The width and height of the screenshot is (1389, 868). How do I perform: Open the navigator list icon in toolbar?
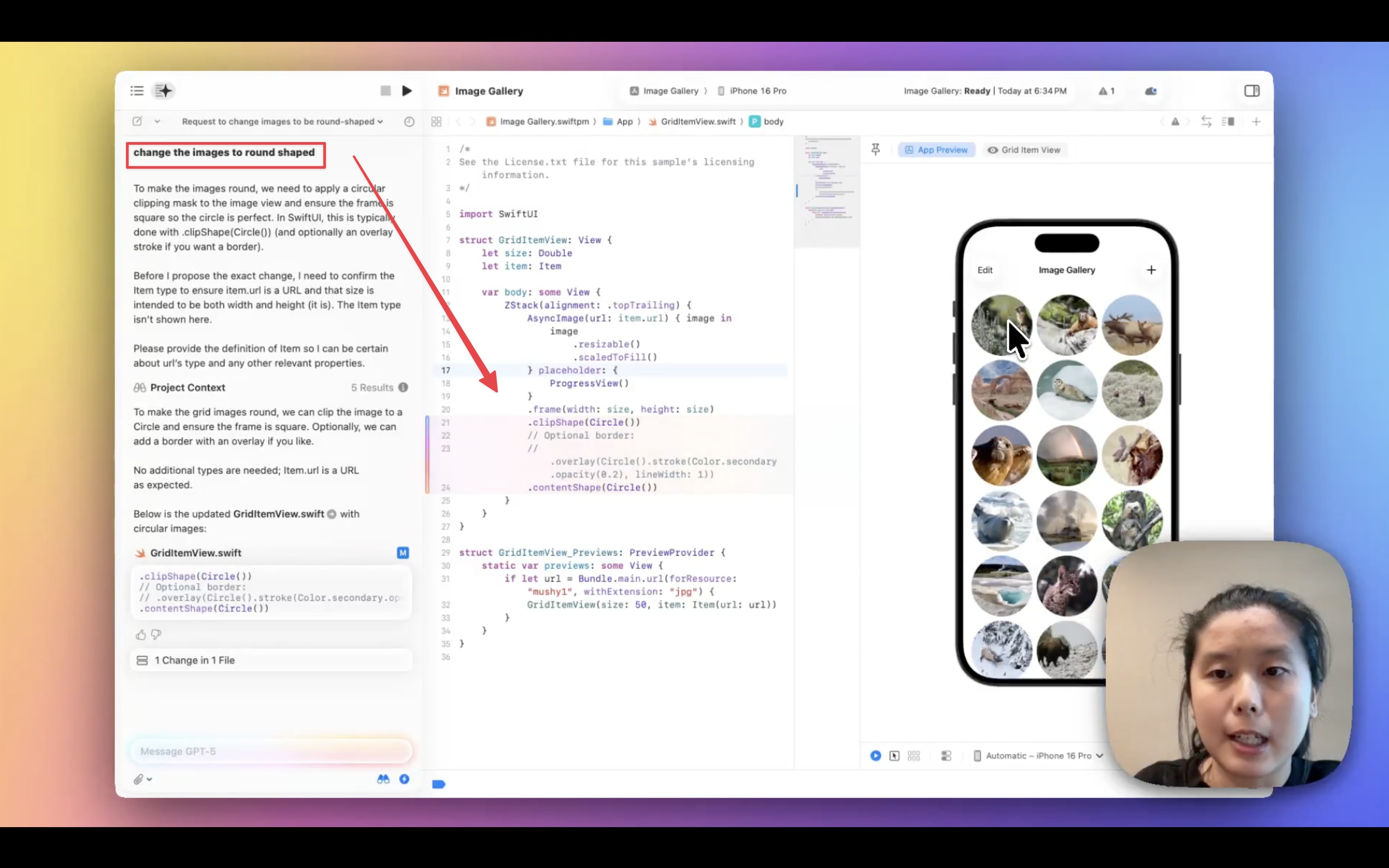point(136,91)
